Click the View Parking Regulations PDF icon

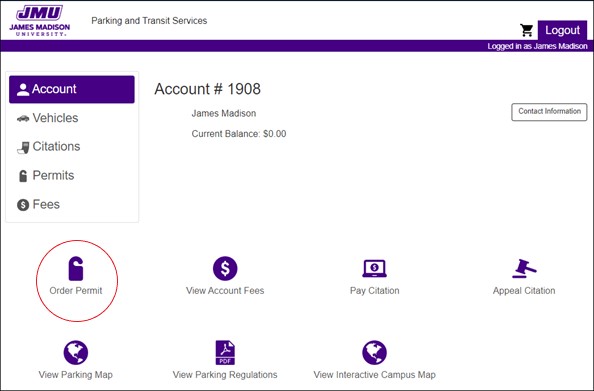225,352
